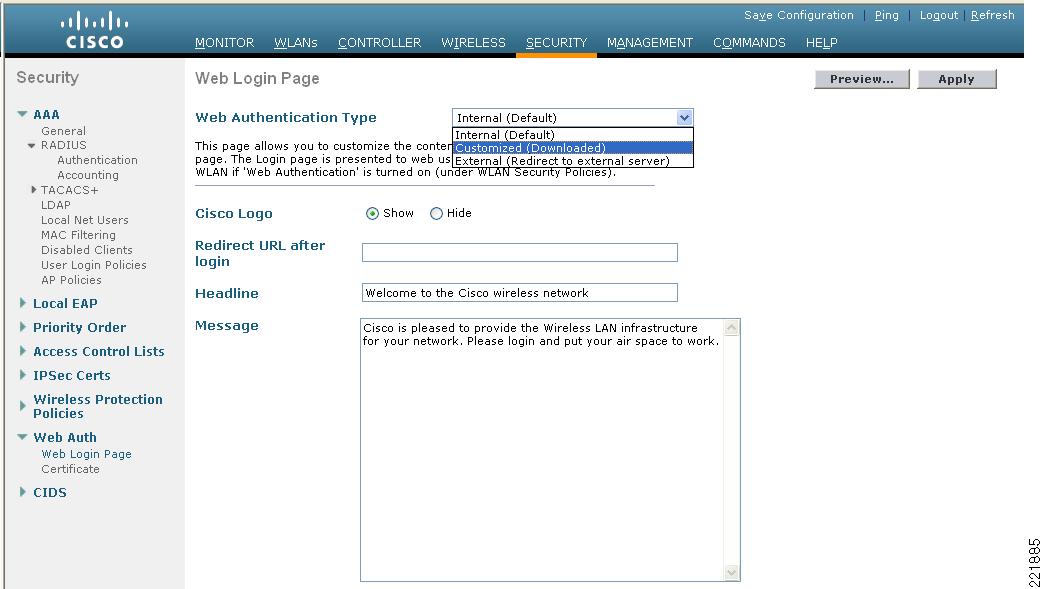This screenshot has width=1042, height=589.
Task: Open RADIUS Authentication page
Action: [97, 160]
